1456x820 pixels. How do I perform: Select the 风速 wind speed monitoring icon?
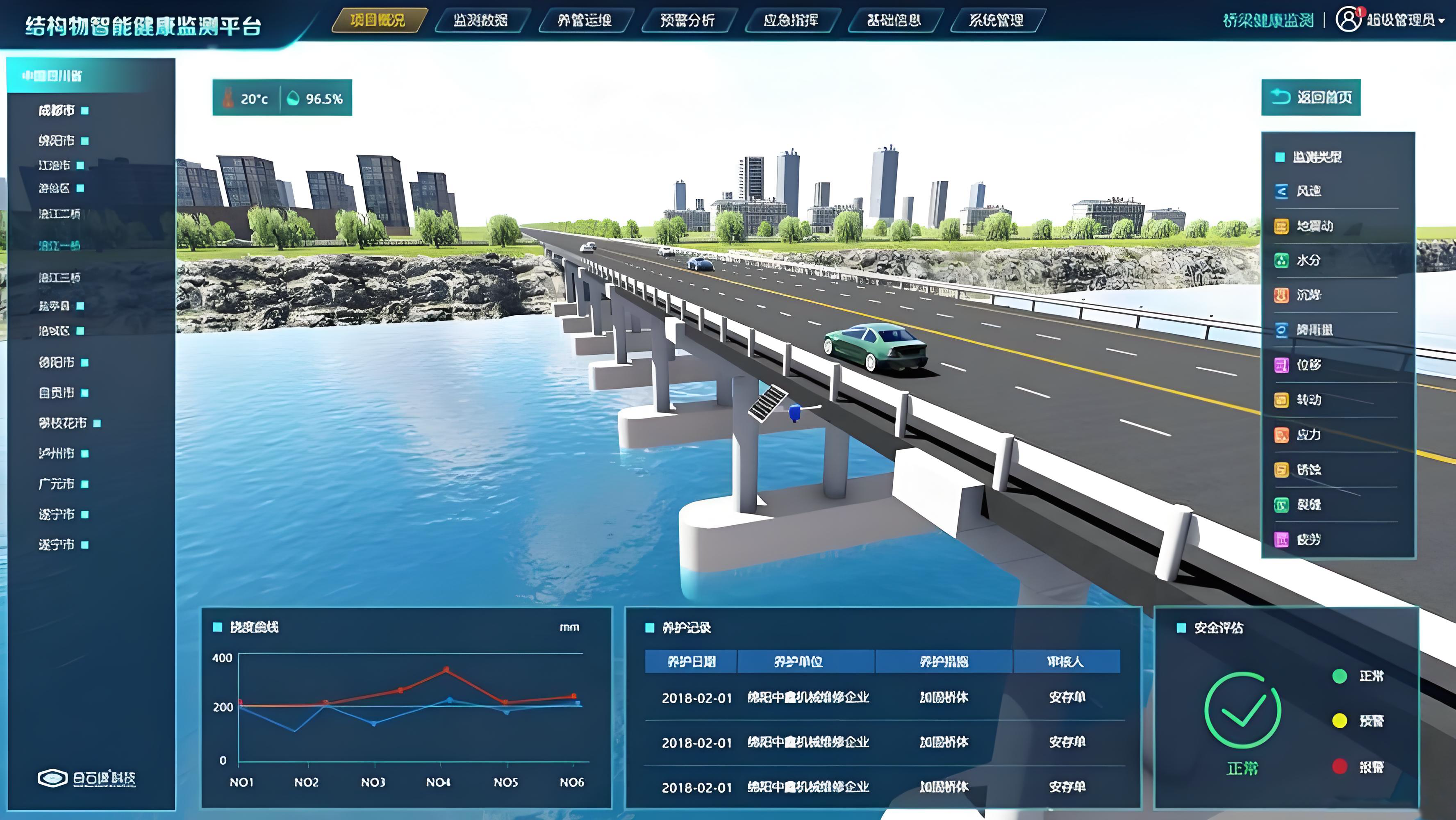click(x=1281, y=191)
